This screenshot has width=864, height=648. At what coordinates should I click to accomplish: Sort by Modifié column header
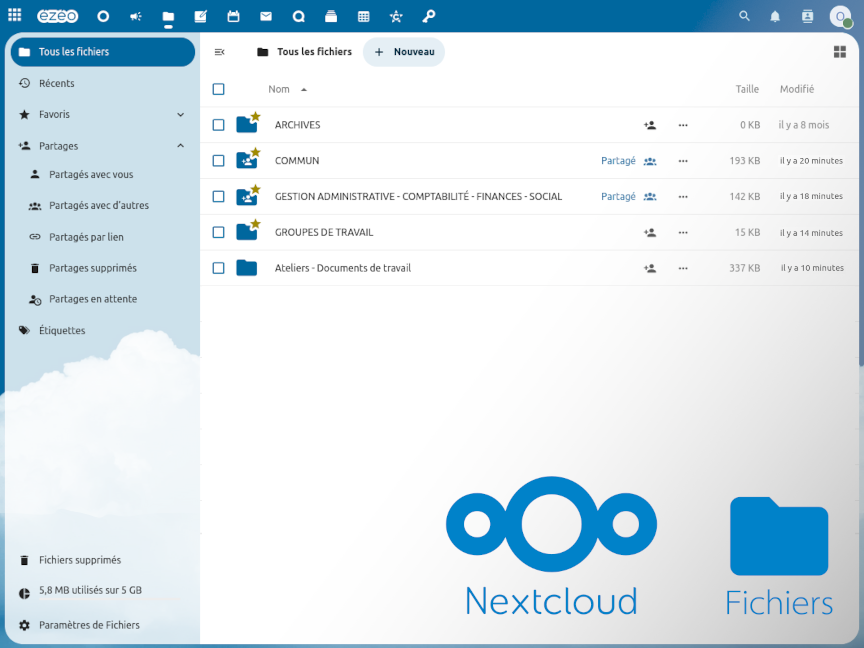[797, 89]
